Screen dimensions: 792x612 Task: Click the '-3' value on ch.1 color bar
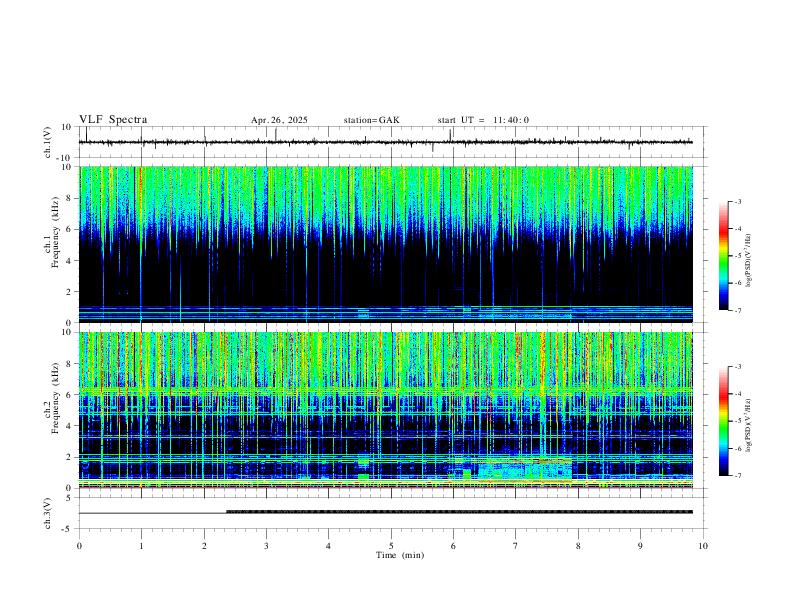[737, 201]
